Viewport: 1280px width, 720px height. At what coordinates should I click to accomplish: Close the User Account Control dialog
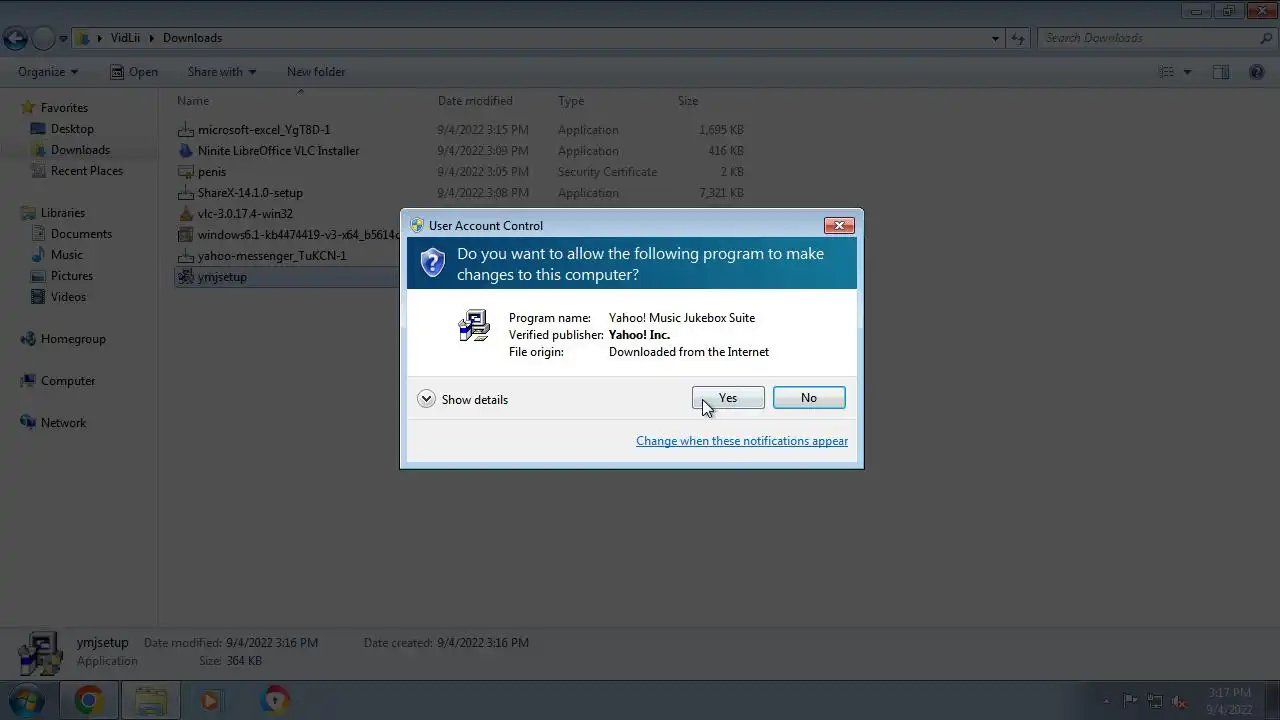point(839,226)
